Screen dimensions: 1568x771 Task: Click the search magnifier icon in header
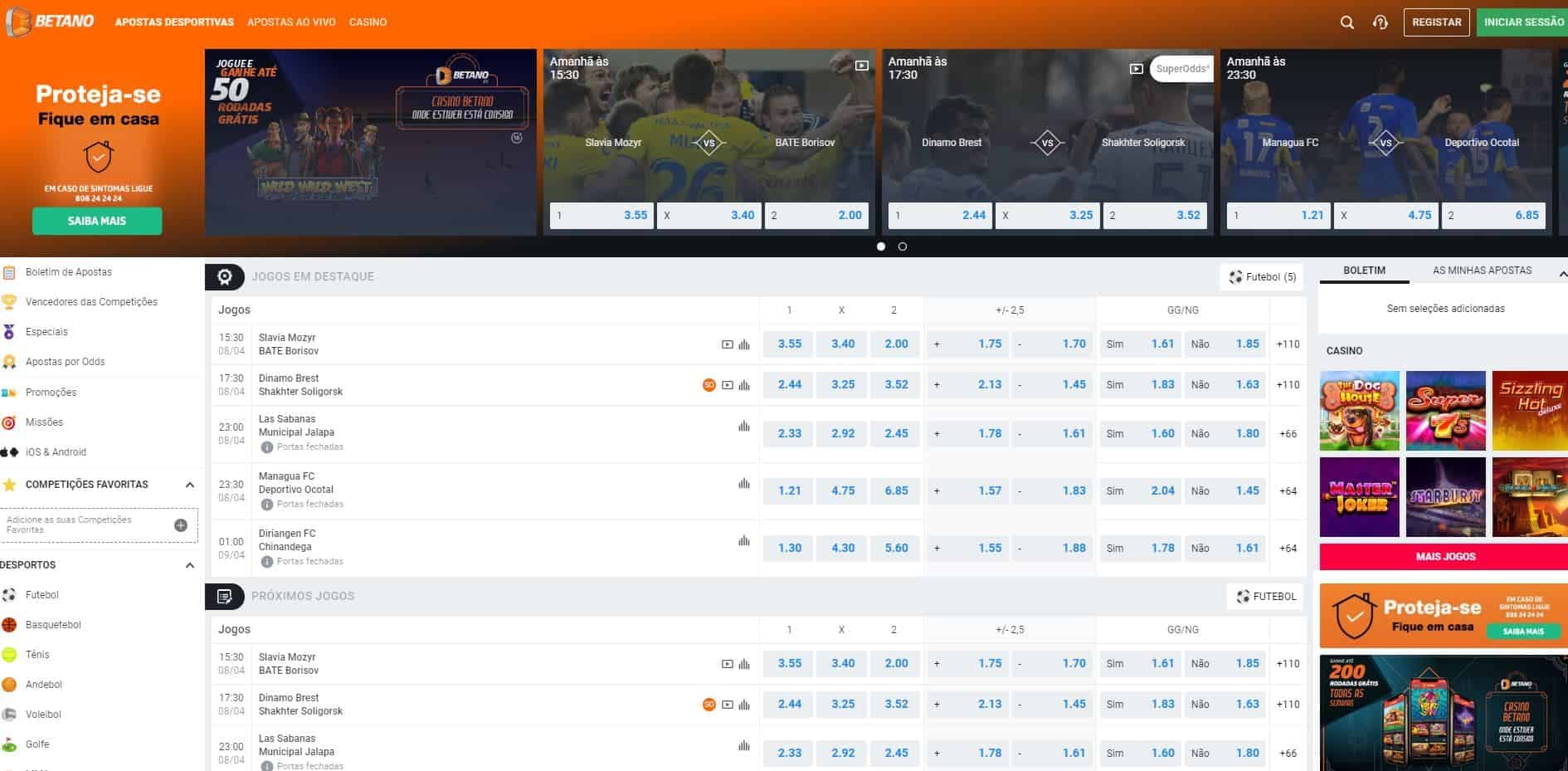(1346, 22)
